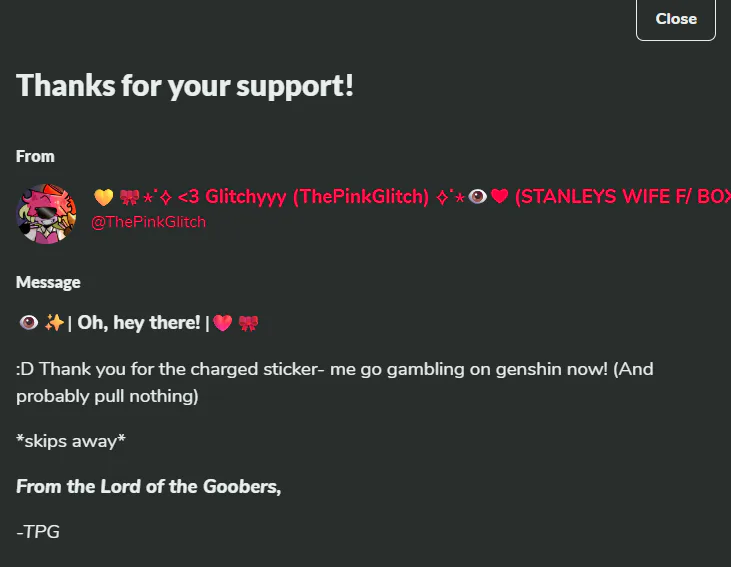The width and height of the screenshot is (731, 567).
Task: Click the -TPG signature text
Action: [x=38, y=532]
